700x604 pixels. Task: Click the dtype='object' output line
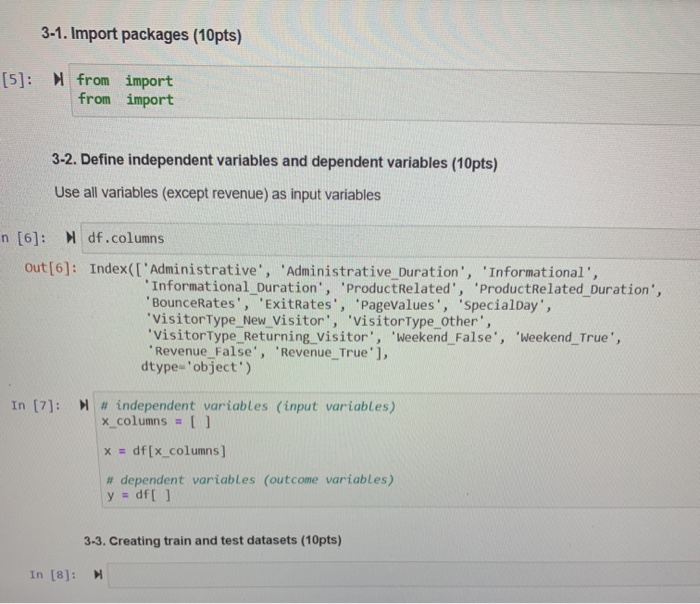196,367
